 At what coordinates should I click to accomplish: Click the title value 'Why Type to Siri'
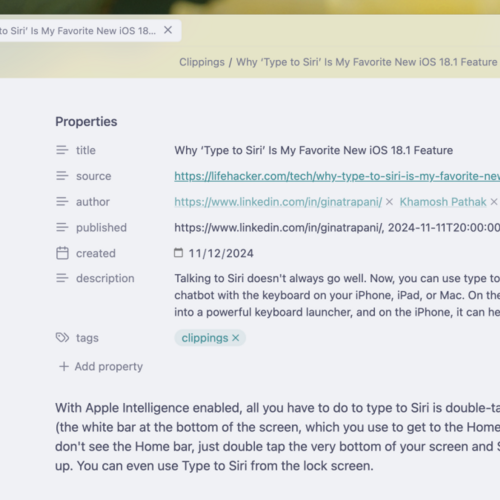point(313,150)
